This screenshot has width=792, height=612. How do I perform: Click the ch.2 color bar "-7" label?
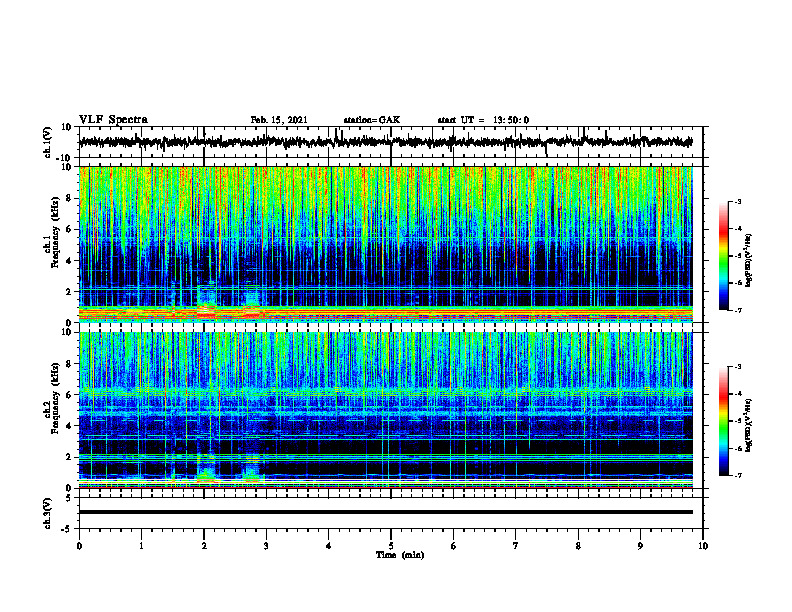click(x=738, y=476)
